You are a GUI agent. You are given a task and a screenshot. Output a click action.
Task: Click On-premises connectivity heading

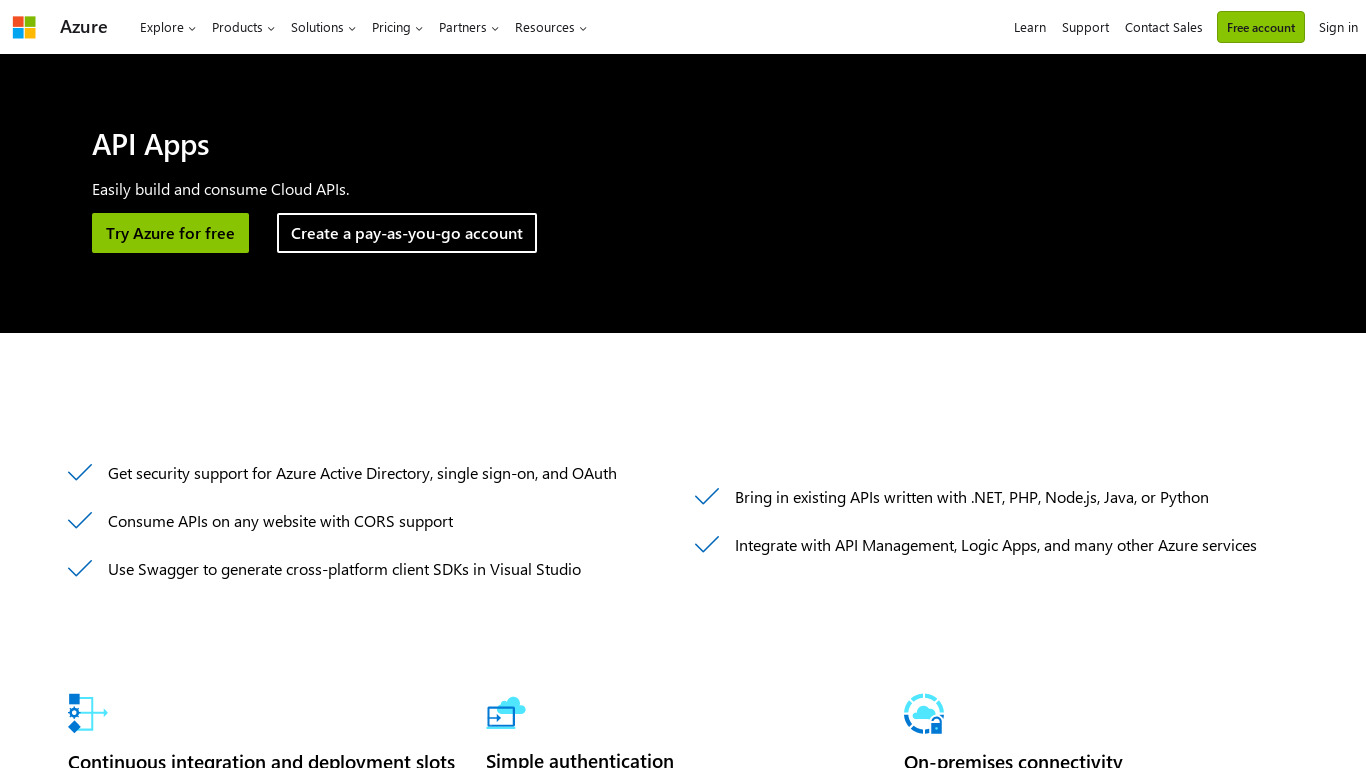1013,760
